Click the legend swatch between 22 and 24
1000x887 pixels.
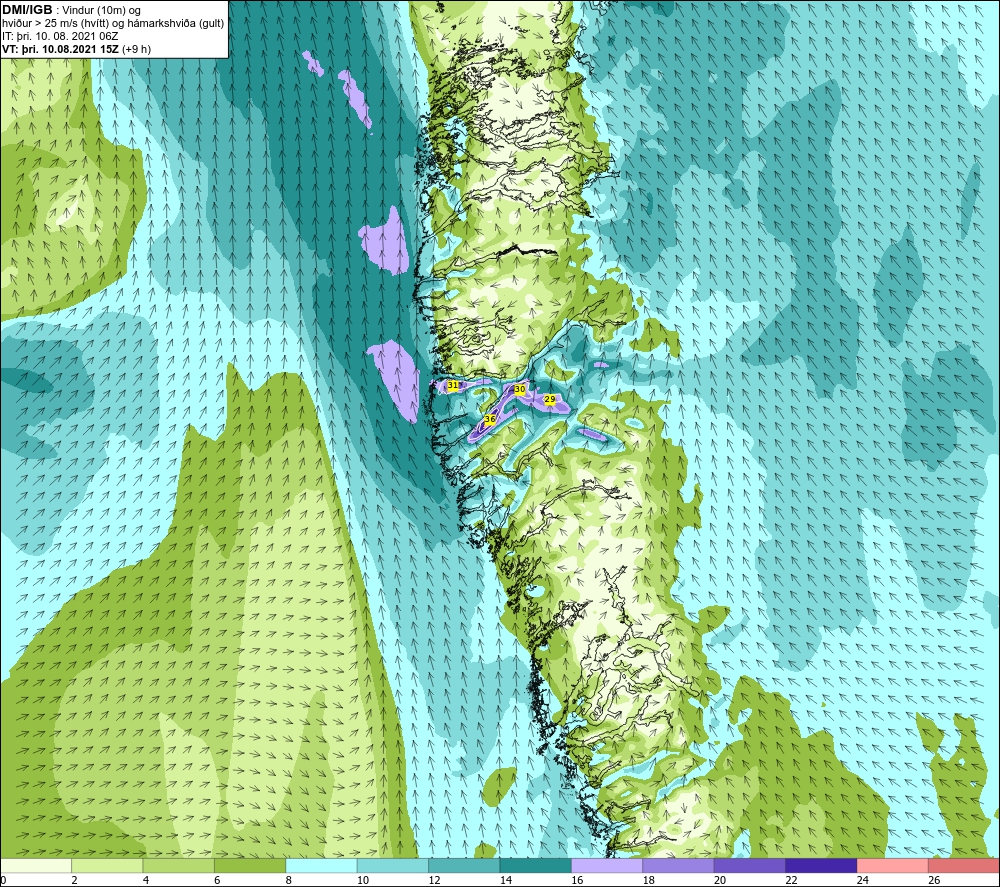(x=821, y=865)
